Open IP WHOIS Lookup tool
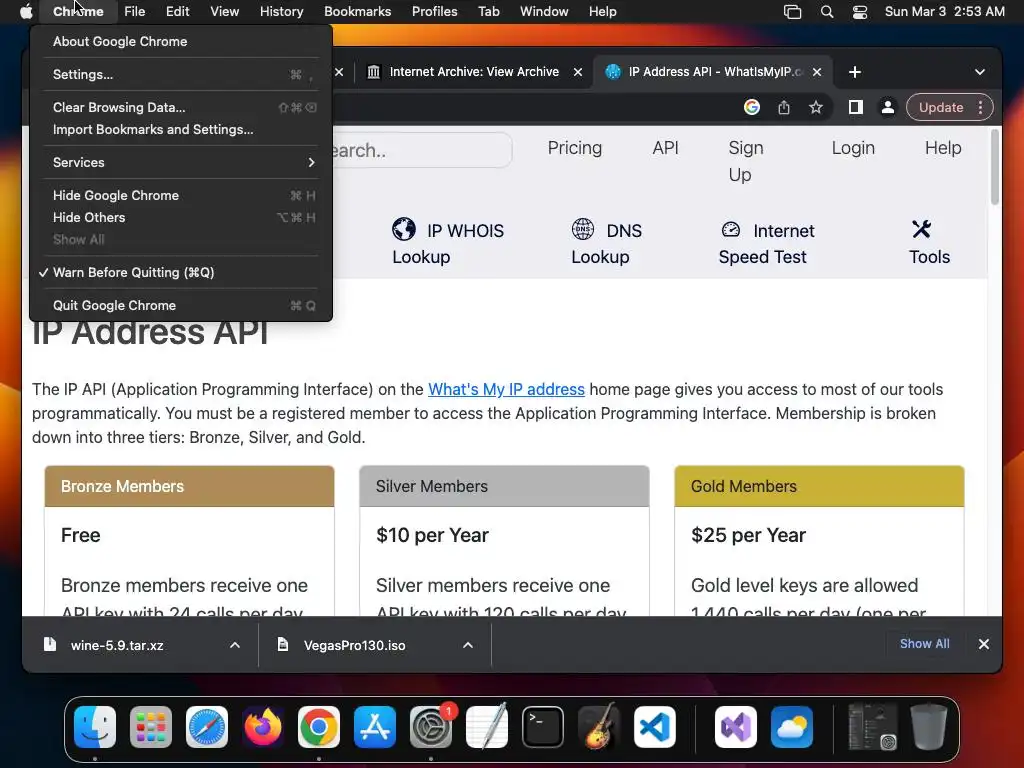The width and height of the screenshot is (1024, 768). pyautogui.click(x=448, y=242)
